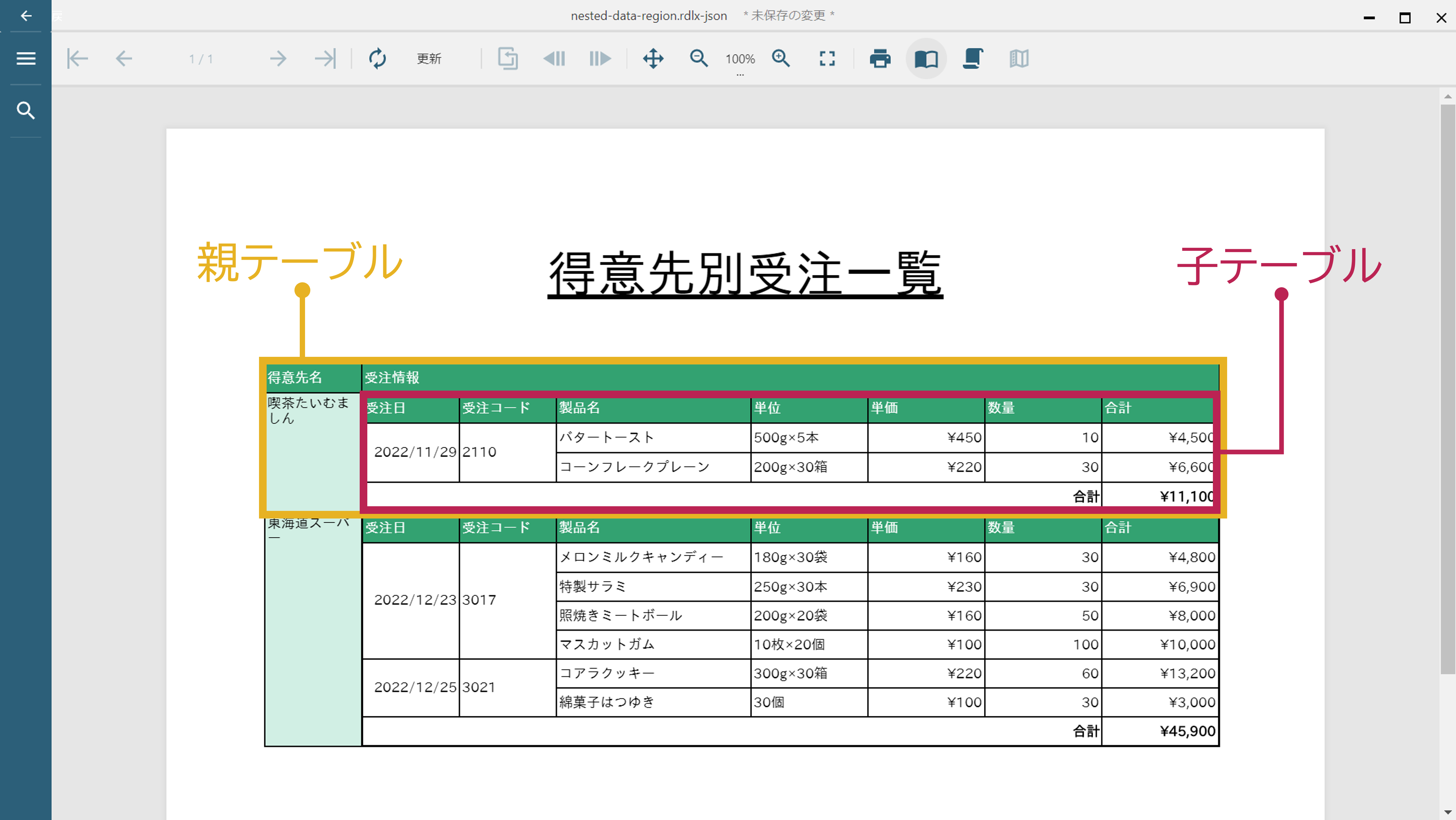Click the refresh report icon
The image size is (1456, 820).
tap(378, 59)
